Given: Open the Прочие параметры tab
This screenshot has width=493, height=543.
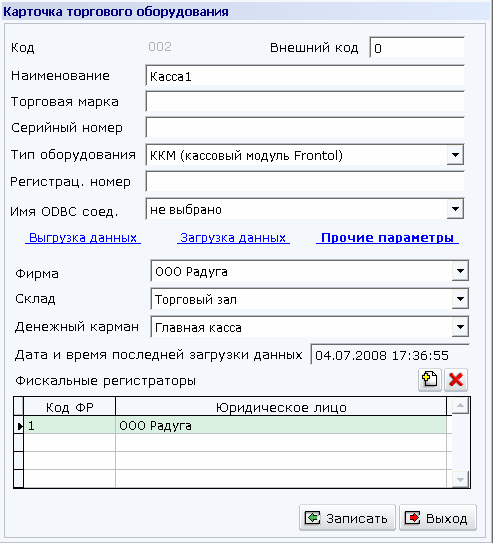Looking at the screenshot, I should pyautogui.click(x=387, y=238).
